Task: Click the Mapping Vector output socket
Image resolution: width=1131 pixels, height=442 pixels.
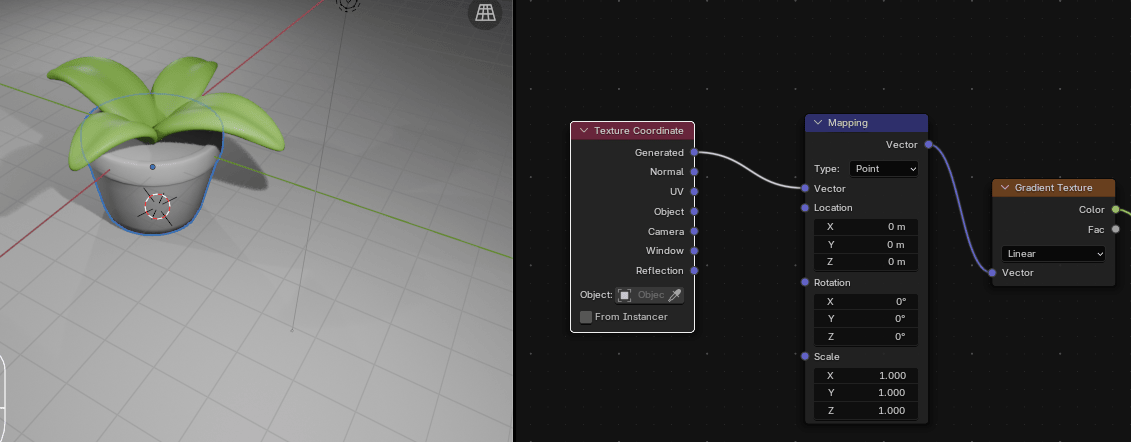Action: point(928,145)
